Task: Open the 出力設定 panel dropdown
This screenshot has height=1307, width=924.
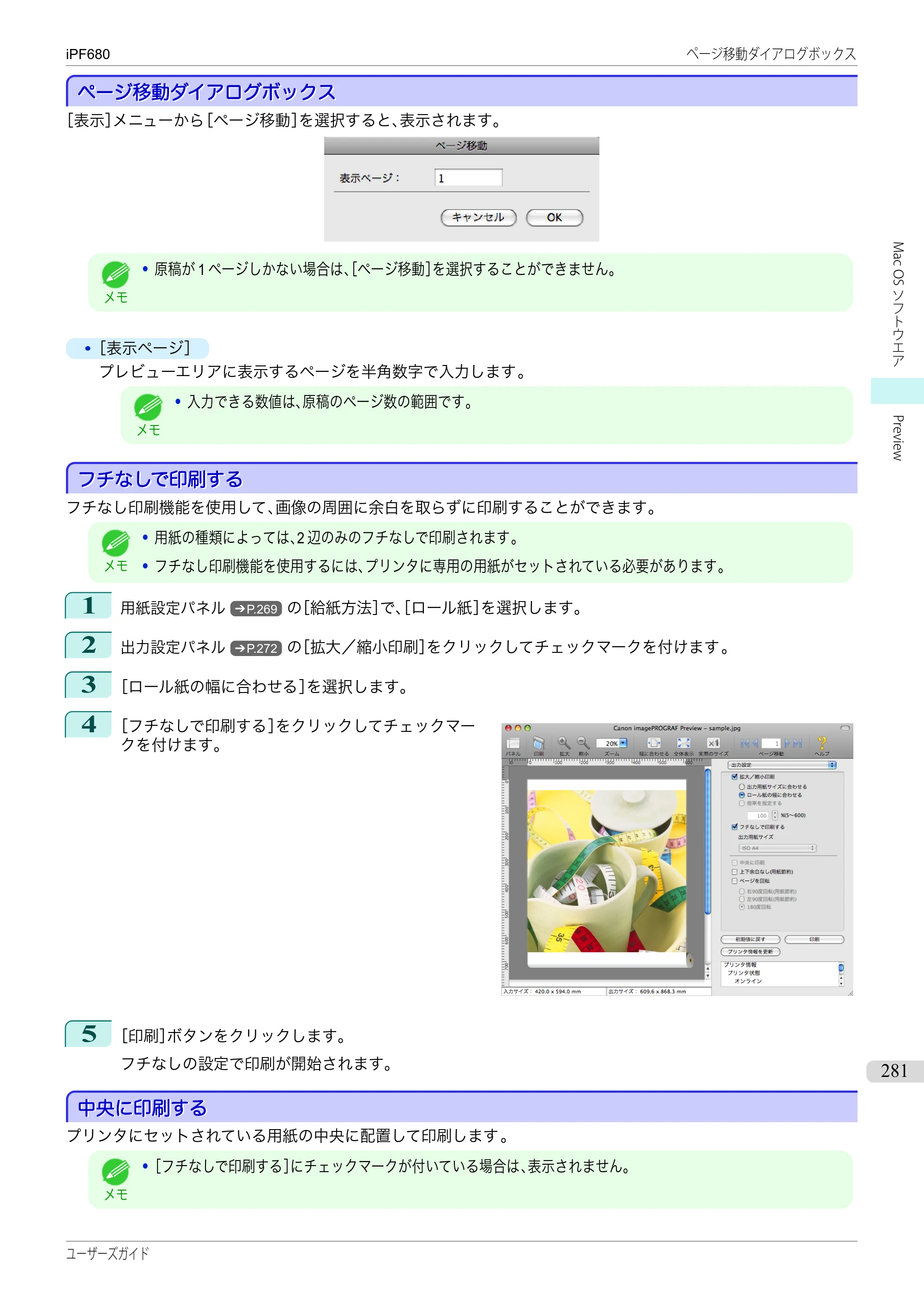Action: (x=782, y=765)
